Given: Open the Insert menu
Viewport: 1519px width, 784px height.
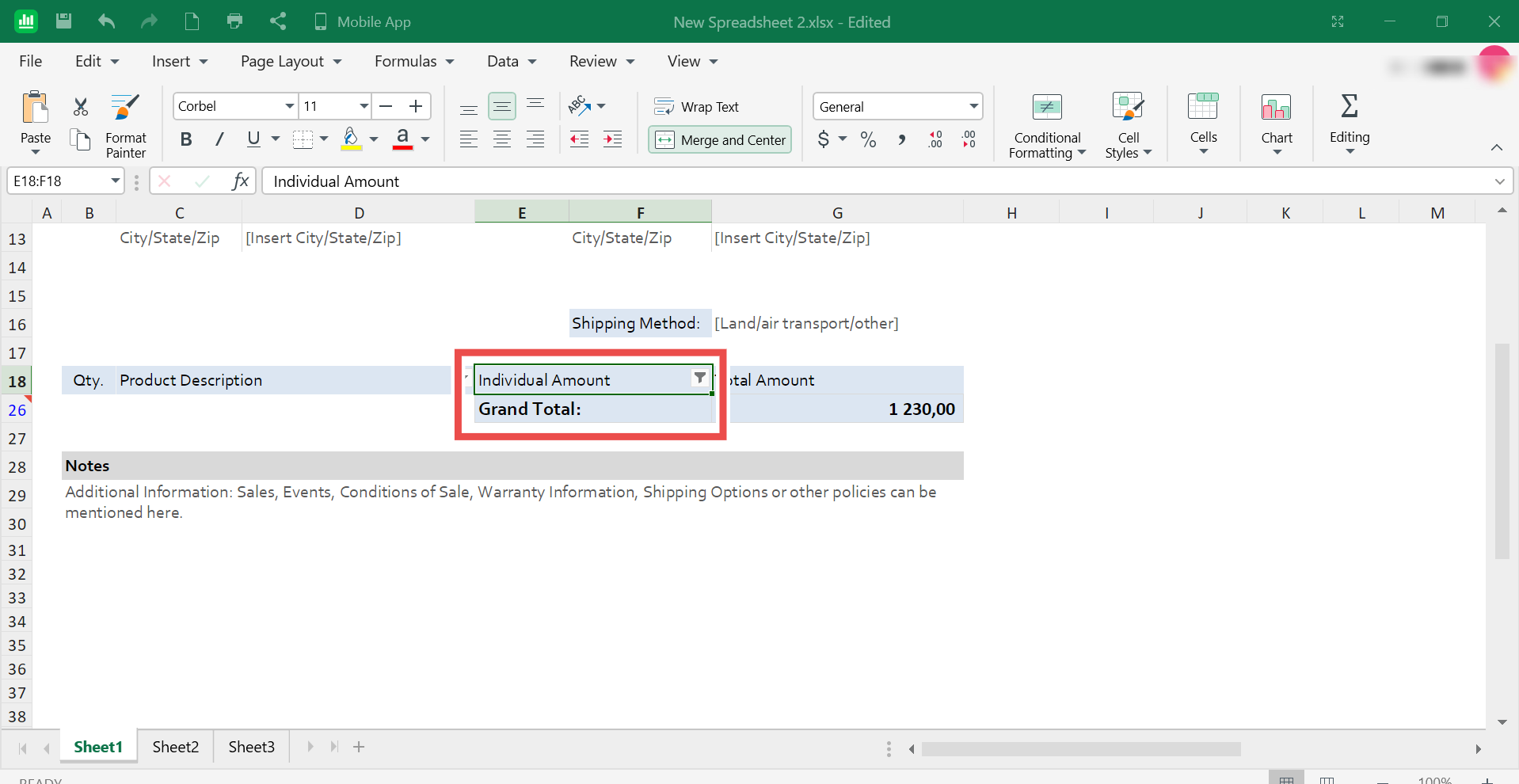Looking at the screenshot, I should tap(180, 61).
